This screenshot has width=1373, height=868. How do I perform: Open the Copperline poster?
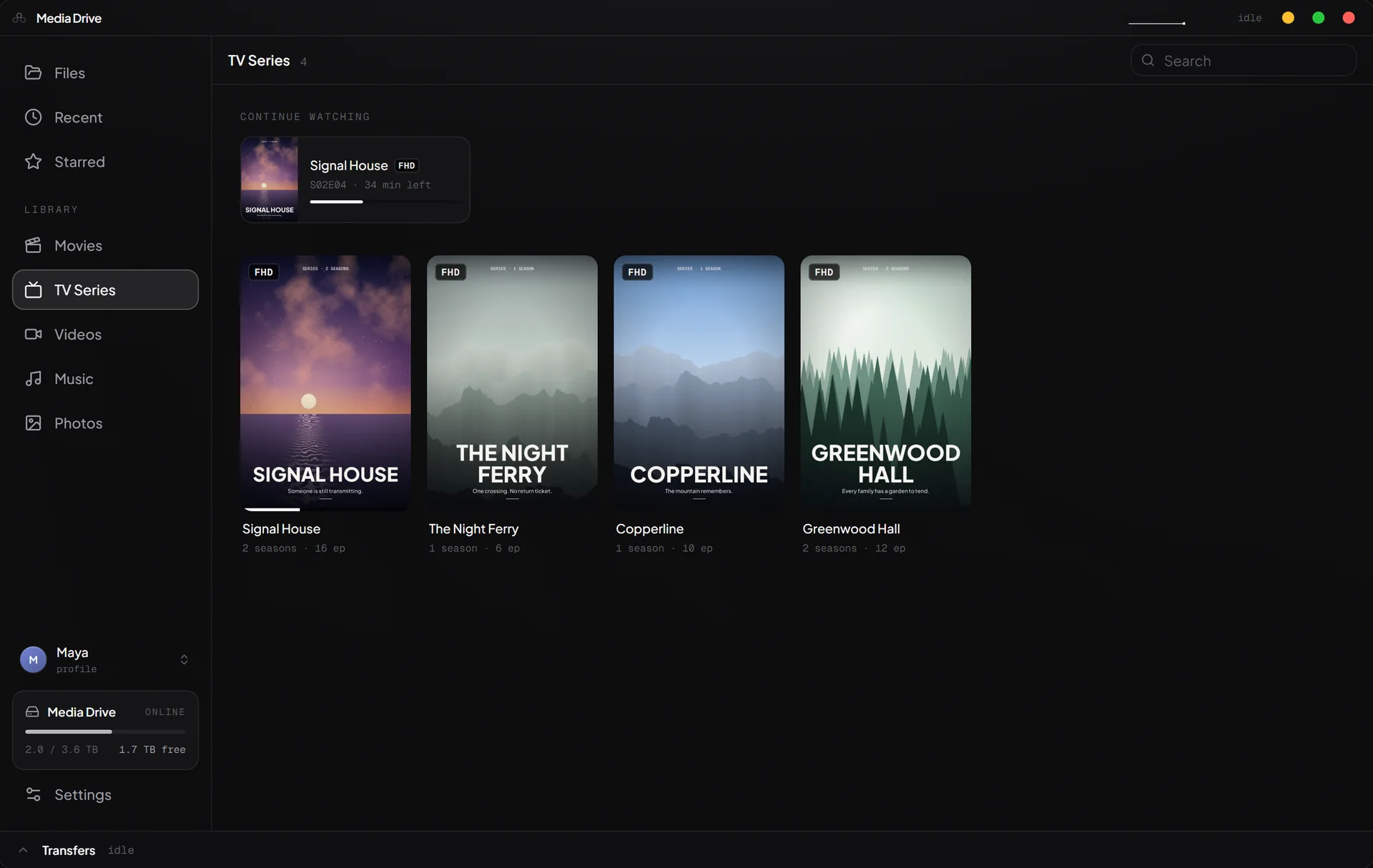699,383
